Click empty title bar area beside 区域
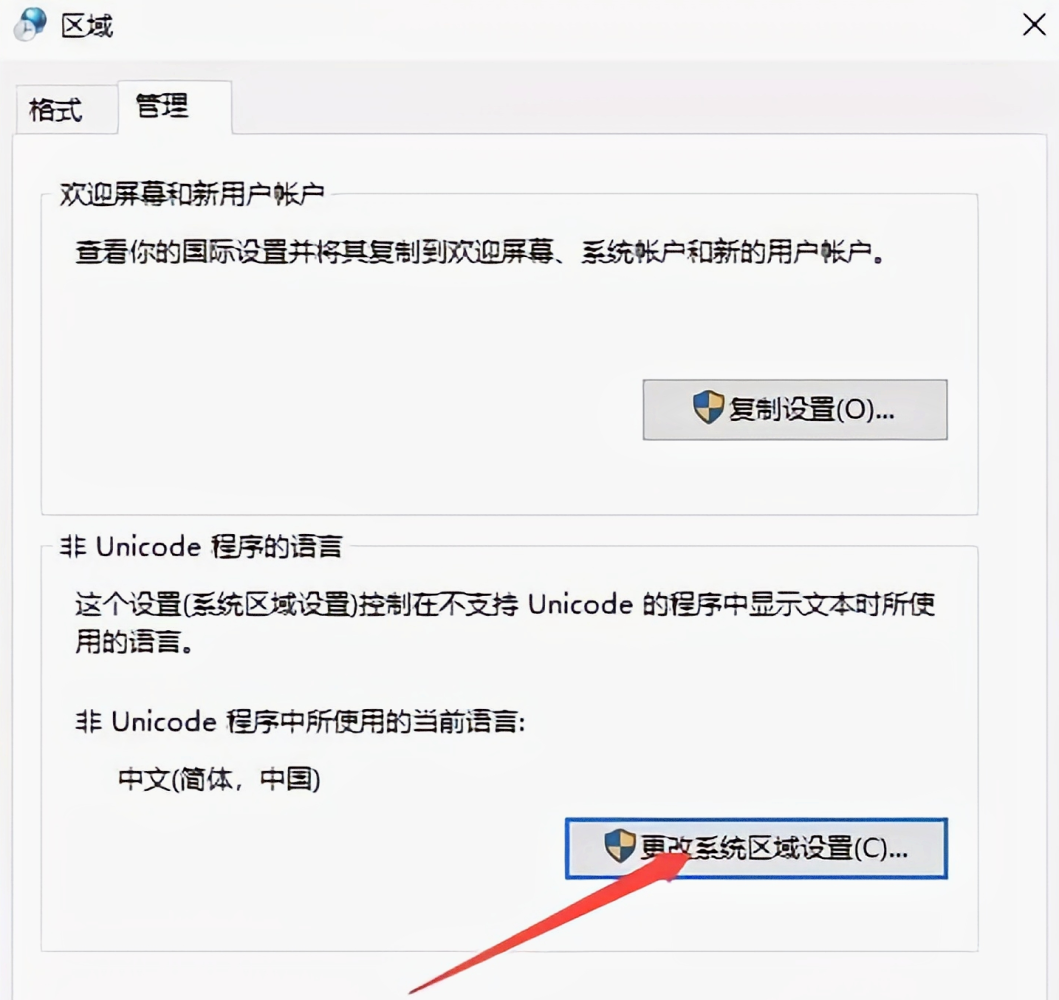The image size is (1059, 1000). point(540,26)
